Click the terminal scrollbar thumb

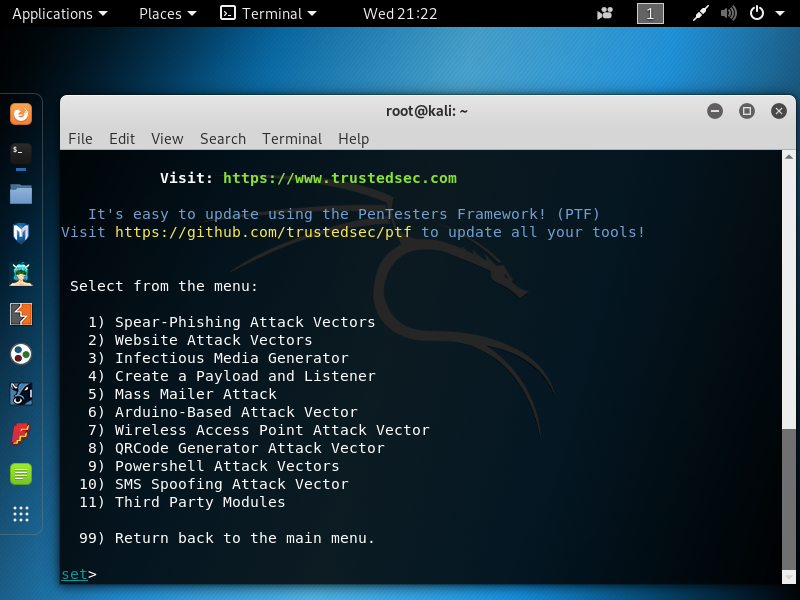[x=789, y=499]
